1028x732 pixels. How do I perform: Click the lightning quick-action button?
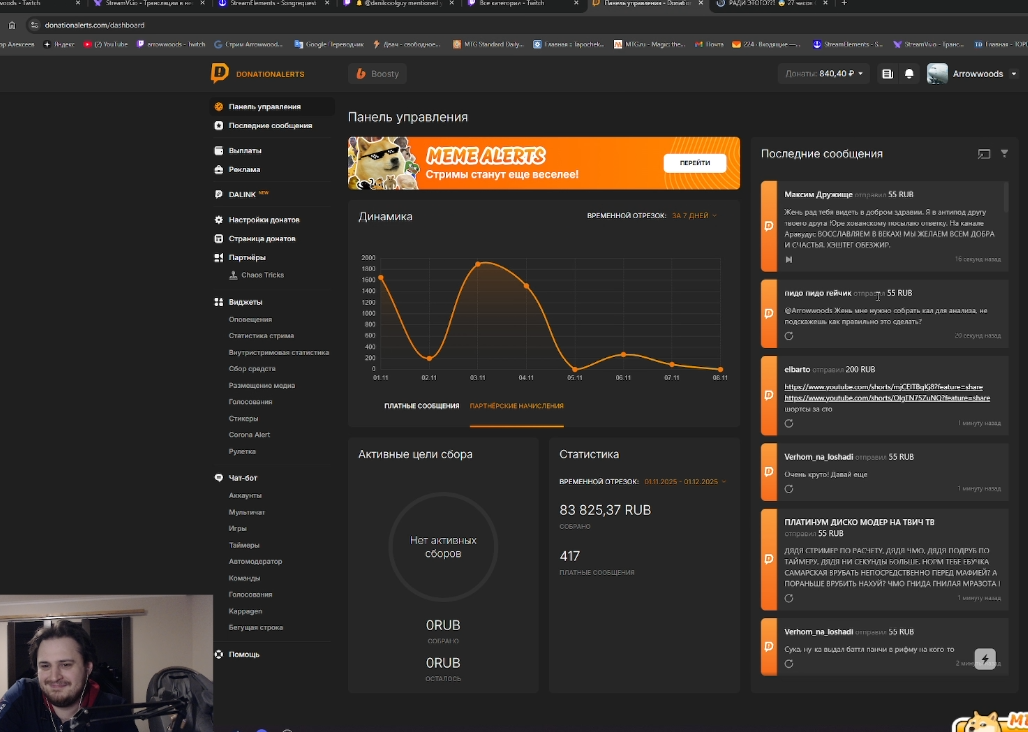[x=985, y=659]
